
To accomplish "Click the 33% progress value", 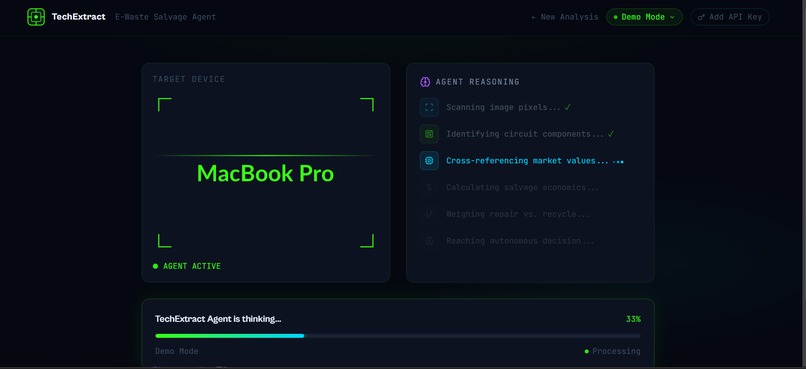I will pos(633,319).
